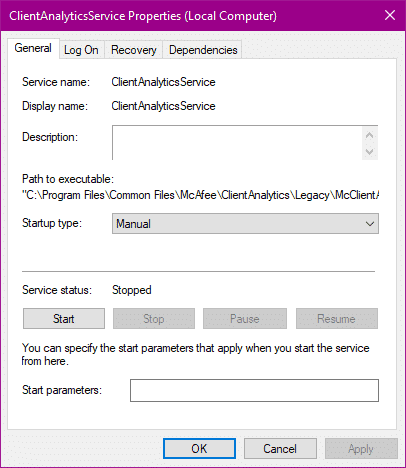Click the Cancel button
406x468 pixels.
pyautogui.click(x=280, y=449)
